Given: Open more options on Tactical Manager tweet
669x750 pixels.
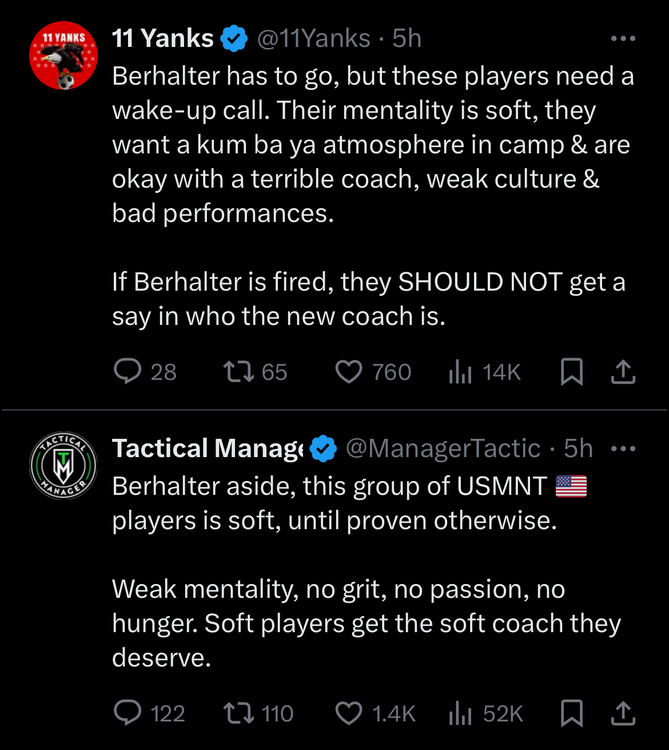Looking at the screenshot, I should [x=622, y=449].
